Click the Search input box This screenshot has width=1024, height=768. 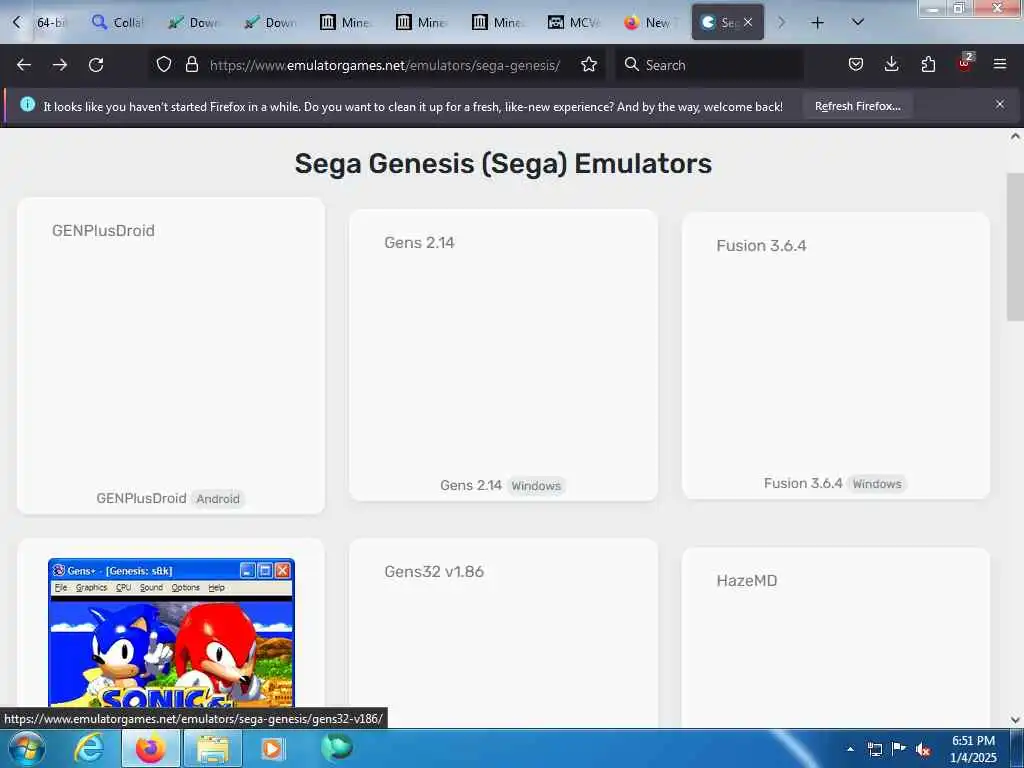coord(709,65)
